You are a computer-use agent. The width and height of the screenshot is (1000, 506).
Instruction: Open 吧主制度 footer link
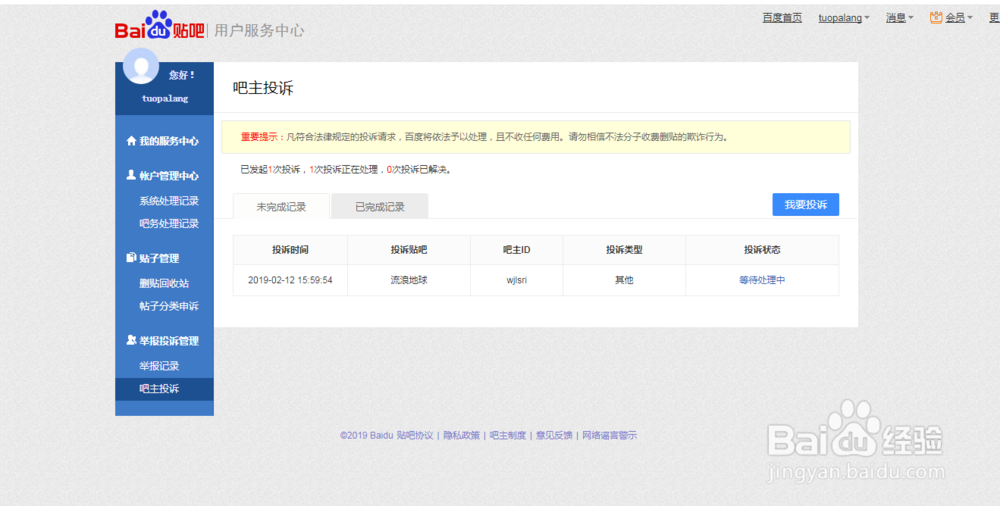508,435
